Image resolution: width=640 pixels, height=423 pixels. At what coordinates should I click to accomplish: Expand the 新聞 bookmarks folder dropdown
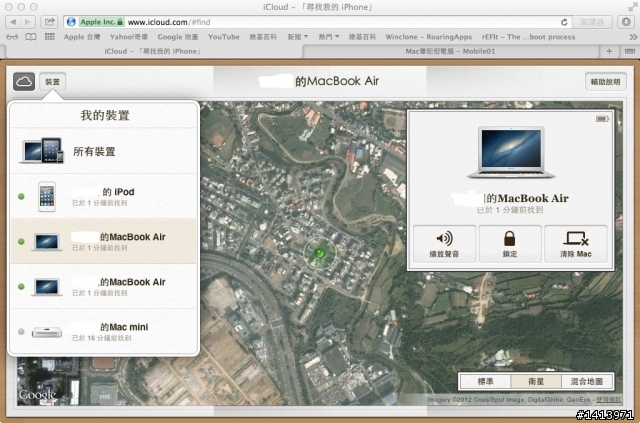point(298,37)
